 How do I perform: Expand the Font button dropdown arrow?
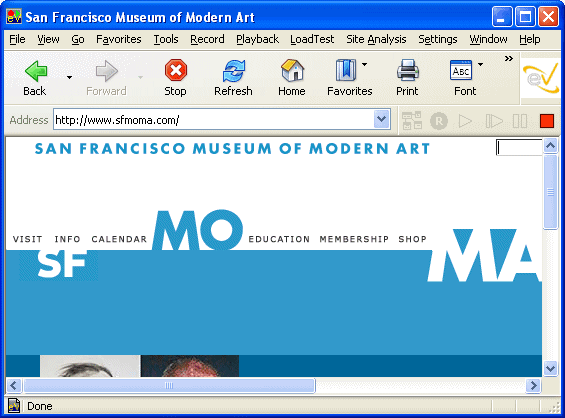pyautogui.click(x=480, y=65)
